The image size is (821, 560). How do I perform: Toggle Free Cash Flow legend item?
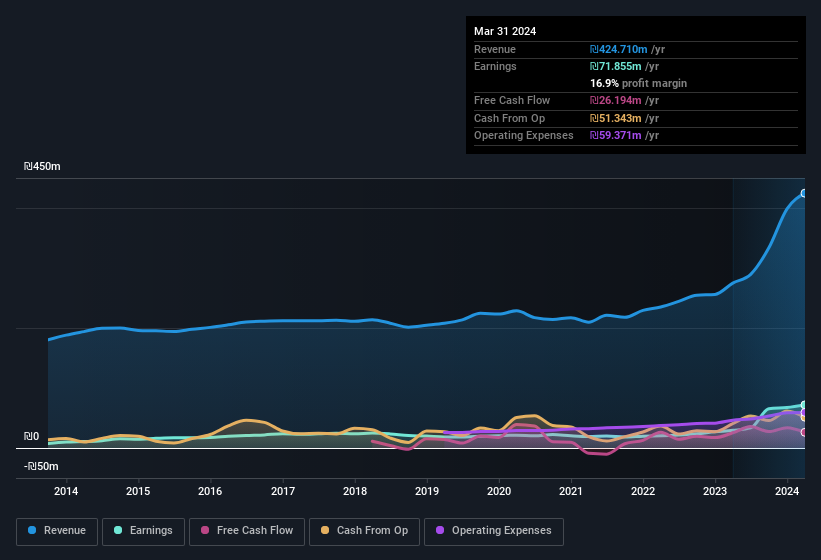246,531
